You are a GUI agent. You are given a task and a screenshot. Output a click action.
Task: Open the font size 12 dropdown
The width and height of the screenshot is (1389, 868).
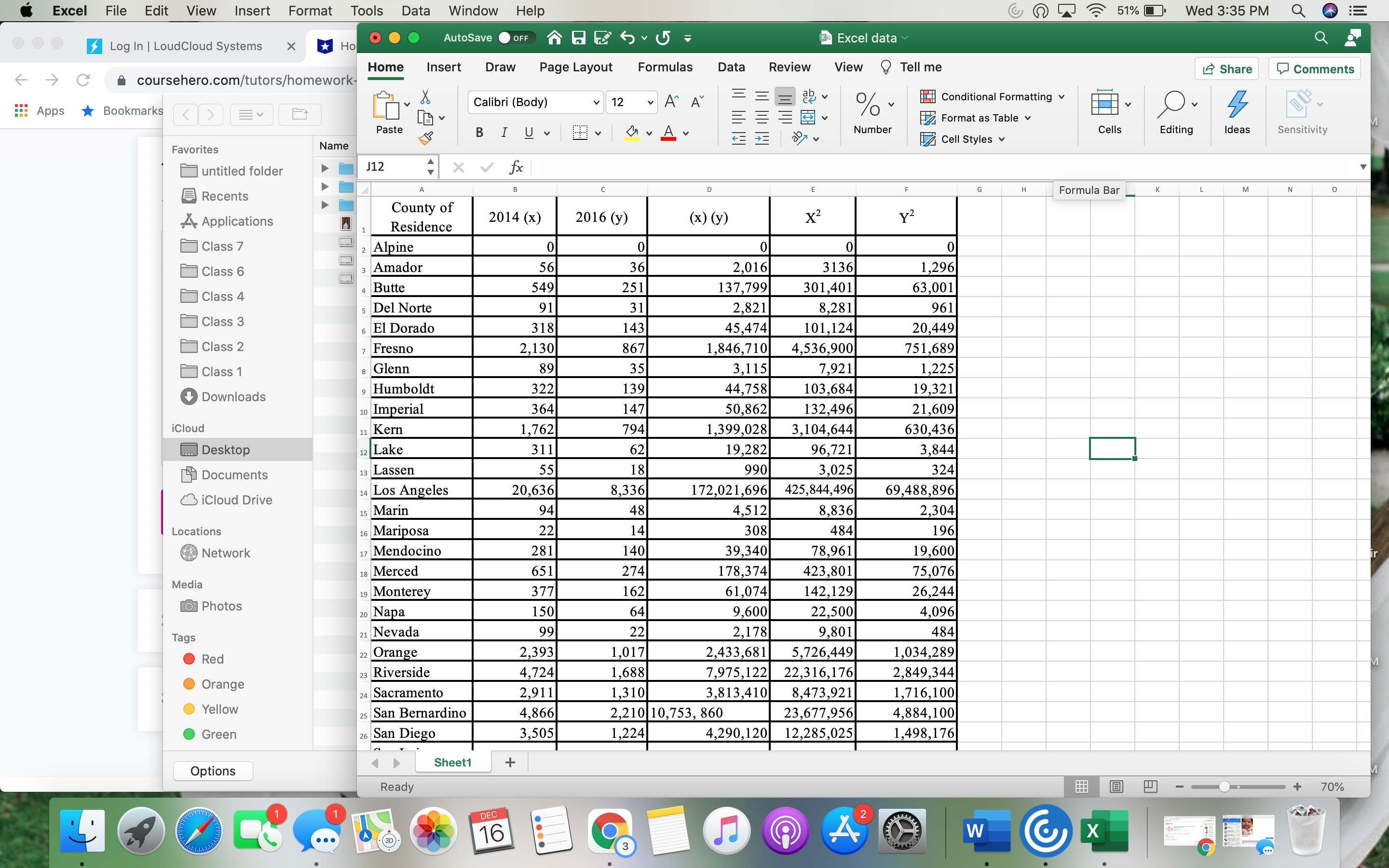[650, 103]
